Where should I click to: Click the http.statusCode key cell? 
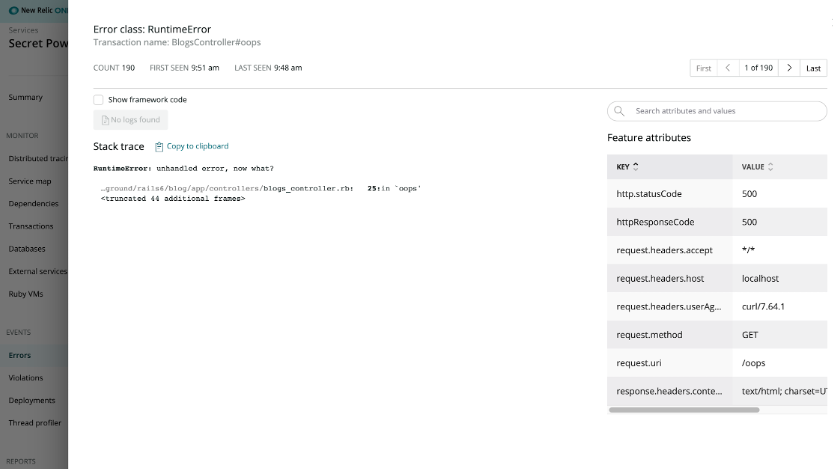tap(669, 194)
